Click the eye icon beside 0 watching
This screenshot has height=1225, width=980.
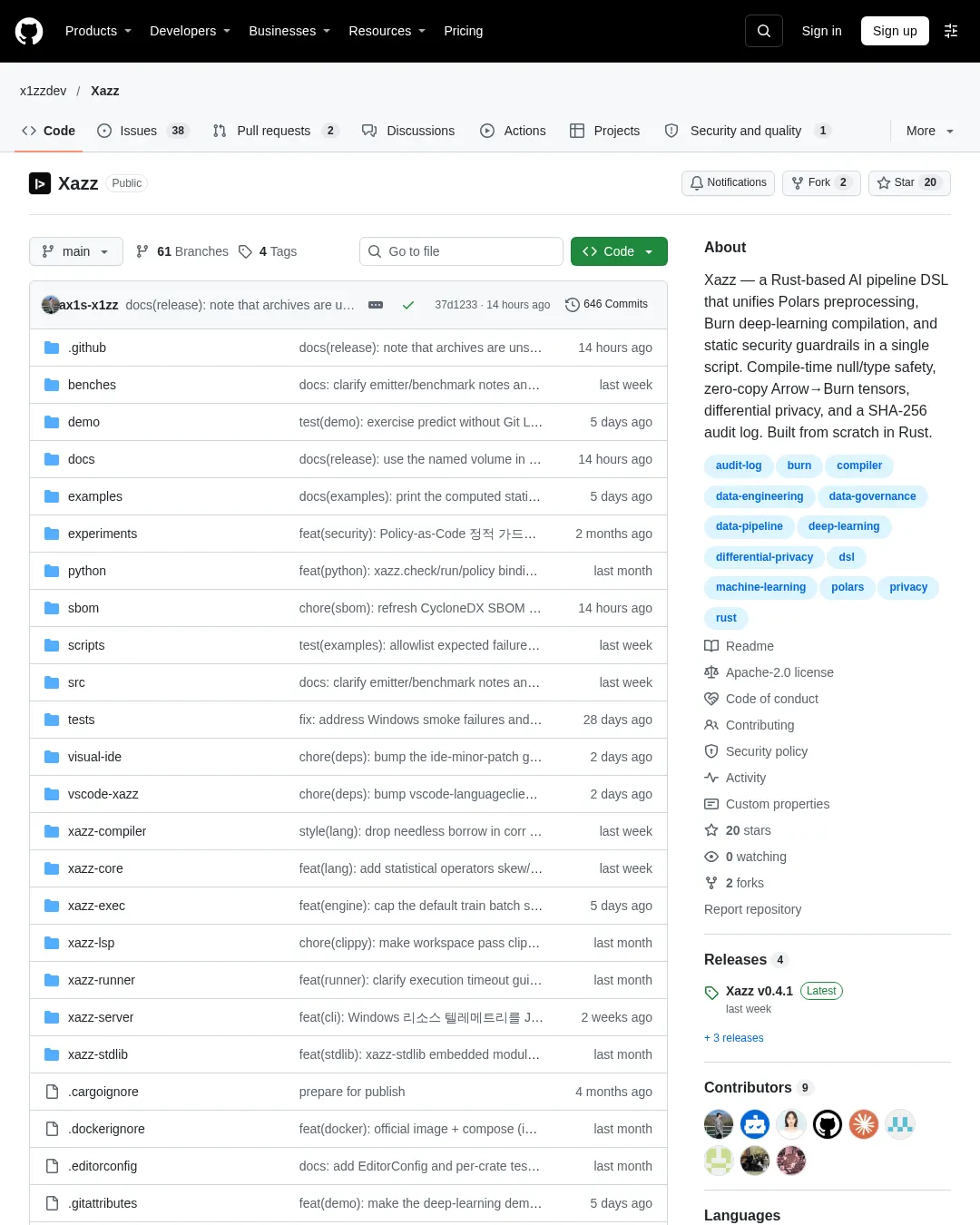click(x=711, y=857)
